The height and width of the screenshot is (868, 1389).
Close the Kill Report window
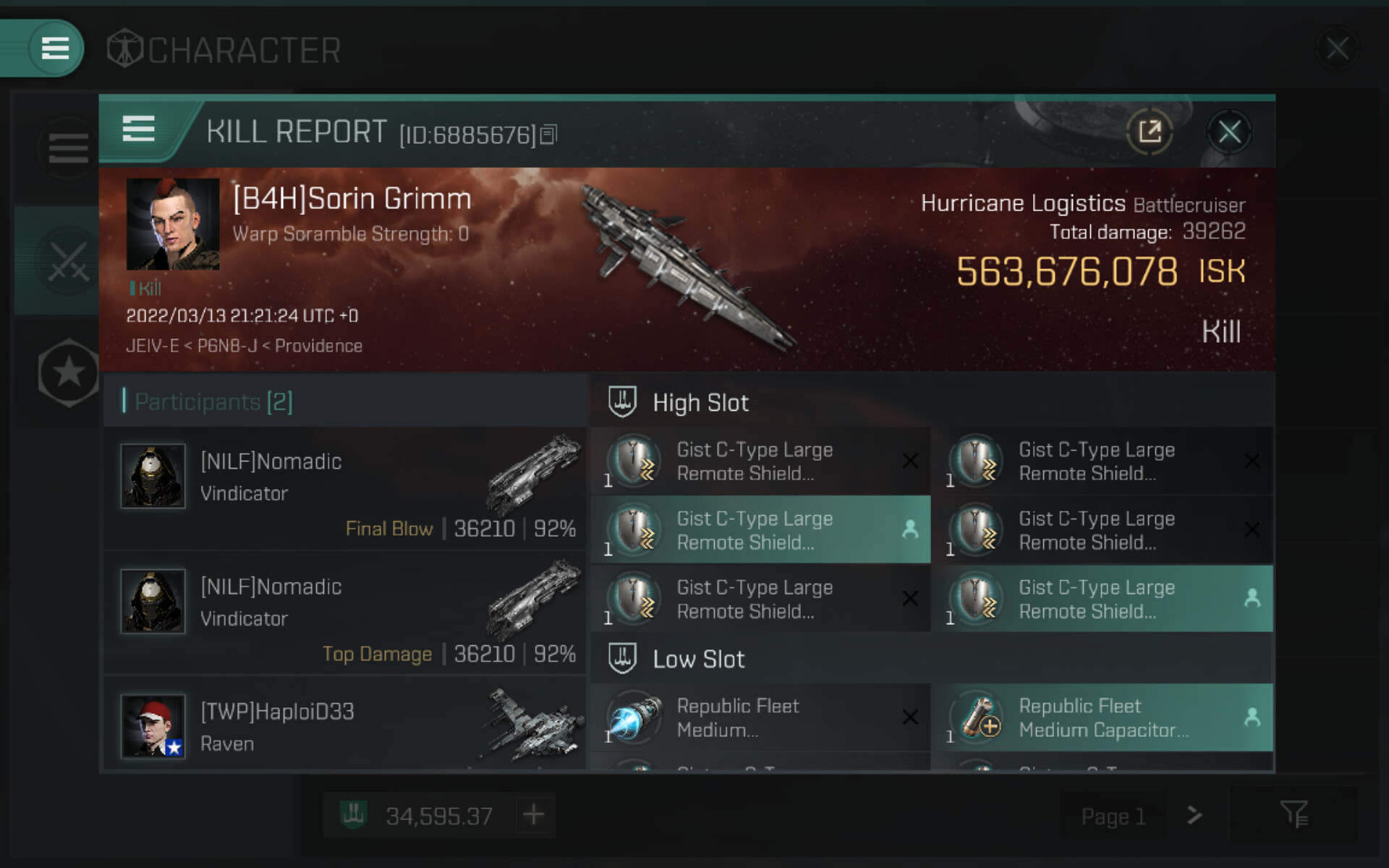tap(1230, 132)
